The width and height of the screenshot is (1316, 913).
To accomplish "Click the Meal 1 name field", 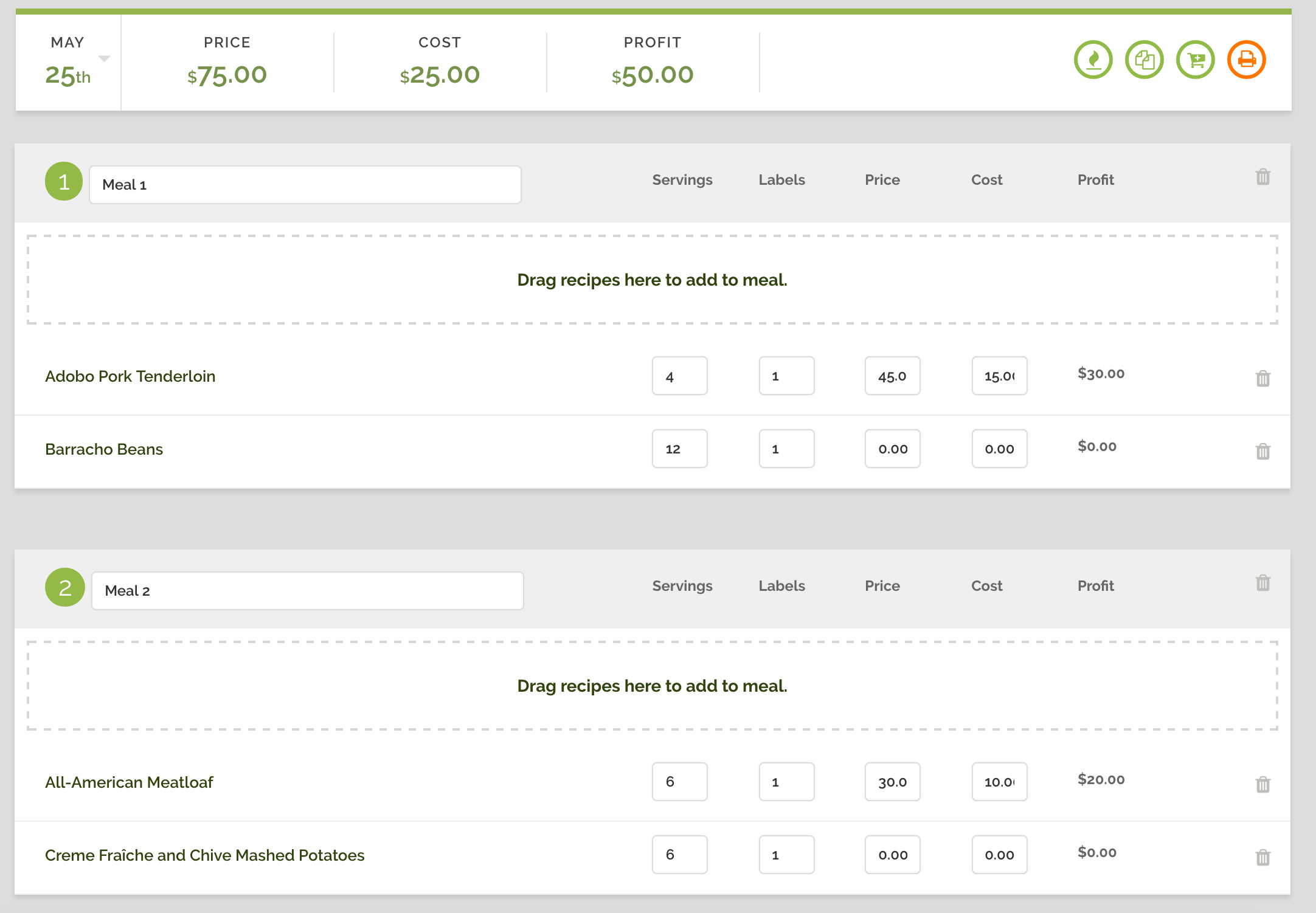I will (x=305, y=185).
